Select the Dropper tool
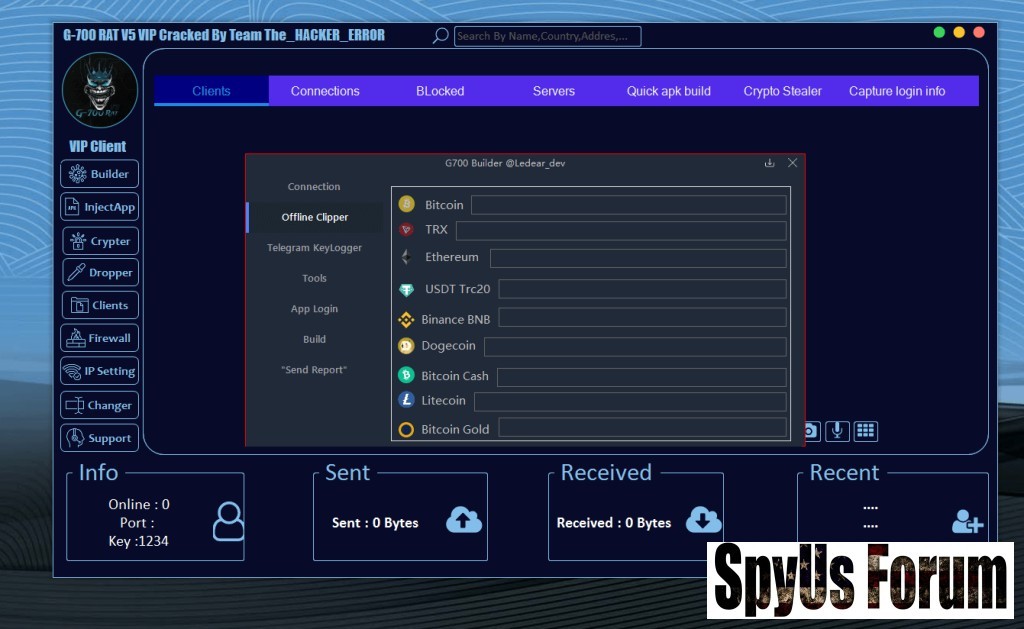 pyautogui.click(x=100, y=272)
